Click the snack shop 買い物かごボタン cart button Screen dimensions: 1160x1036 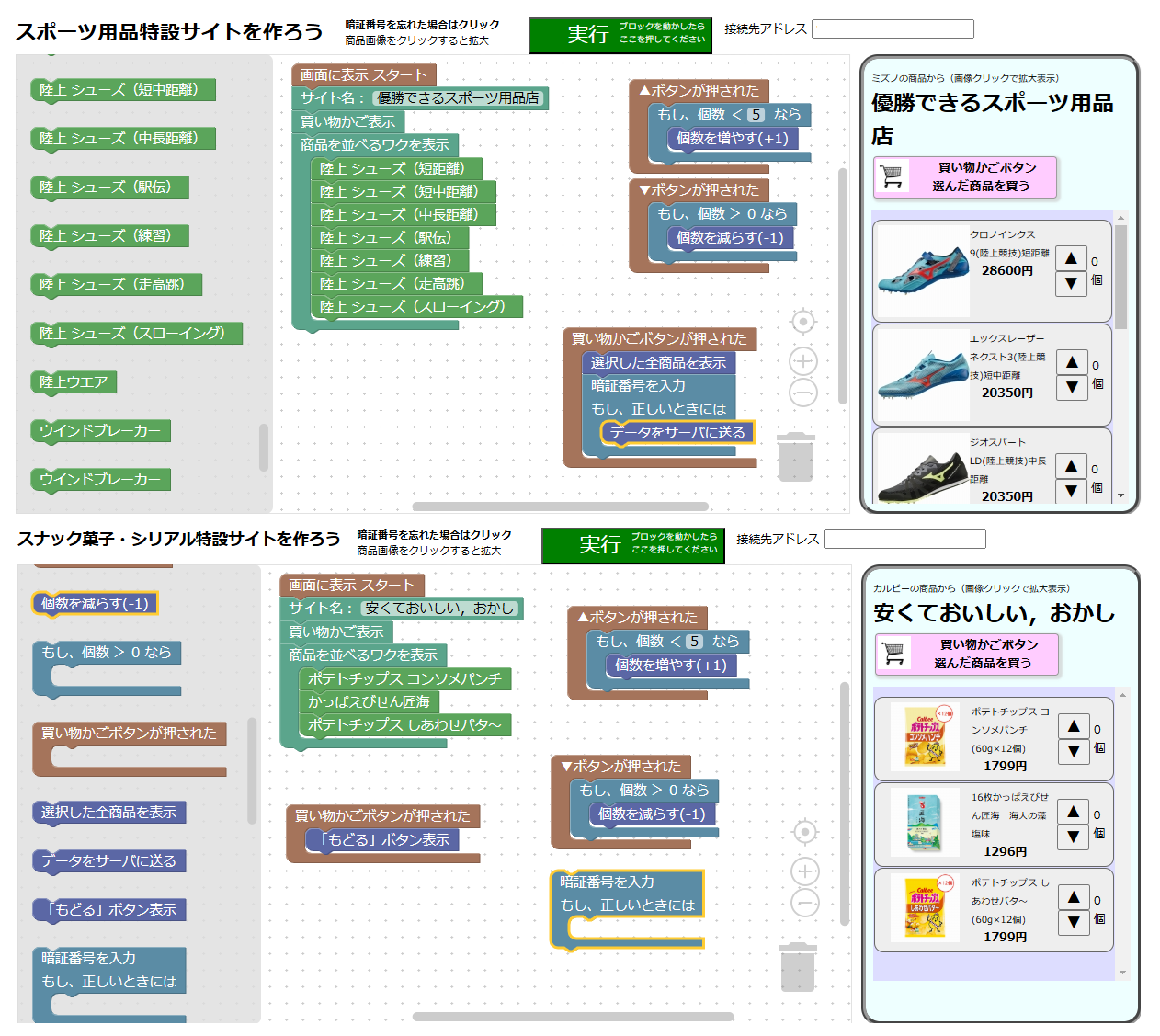[967, 654]
